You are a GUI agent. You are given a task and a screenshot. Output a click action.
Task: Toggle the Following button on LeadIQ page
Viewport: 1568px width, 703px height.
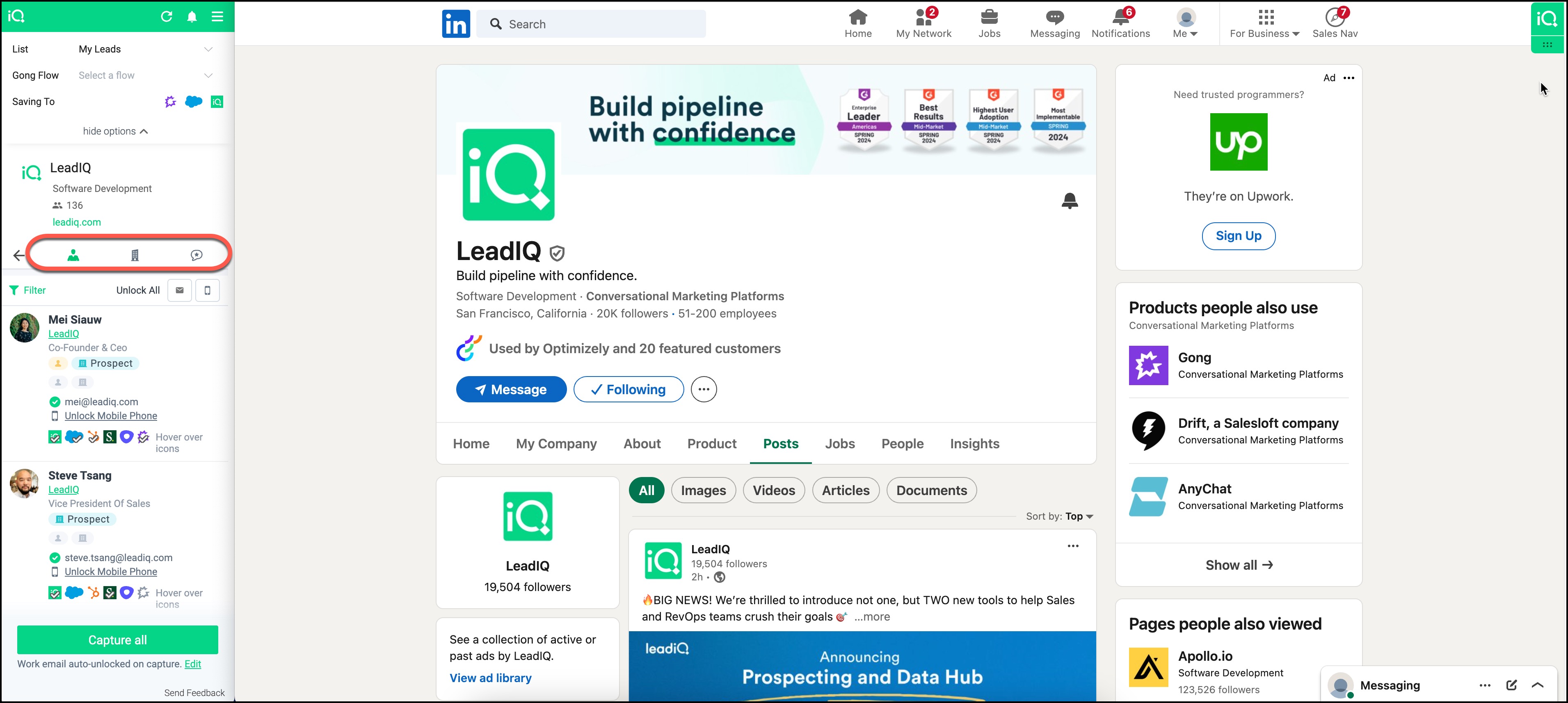click(628, 390)
